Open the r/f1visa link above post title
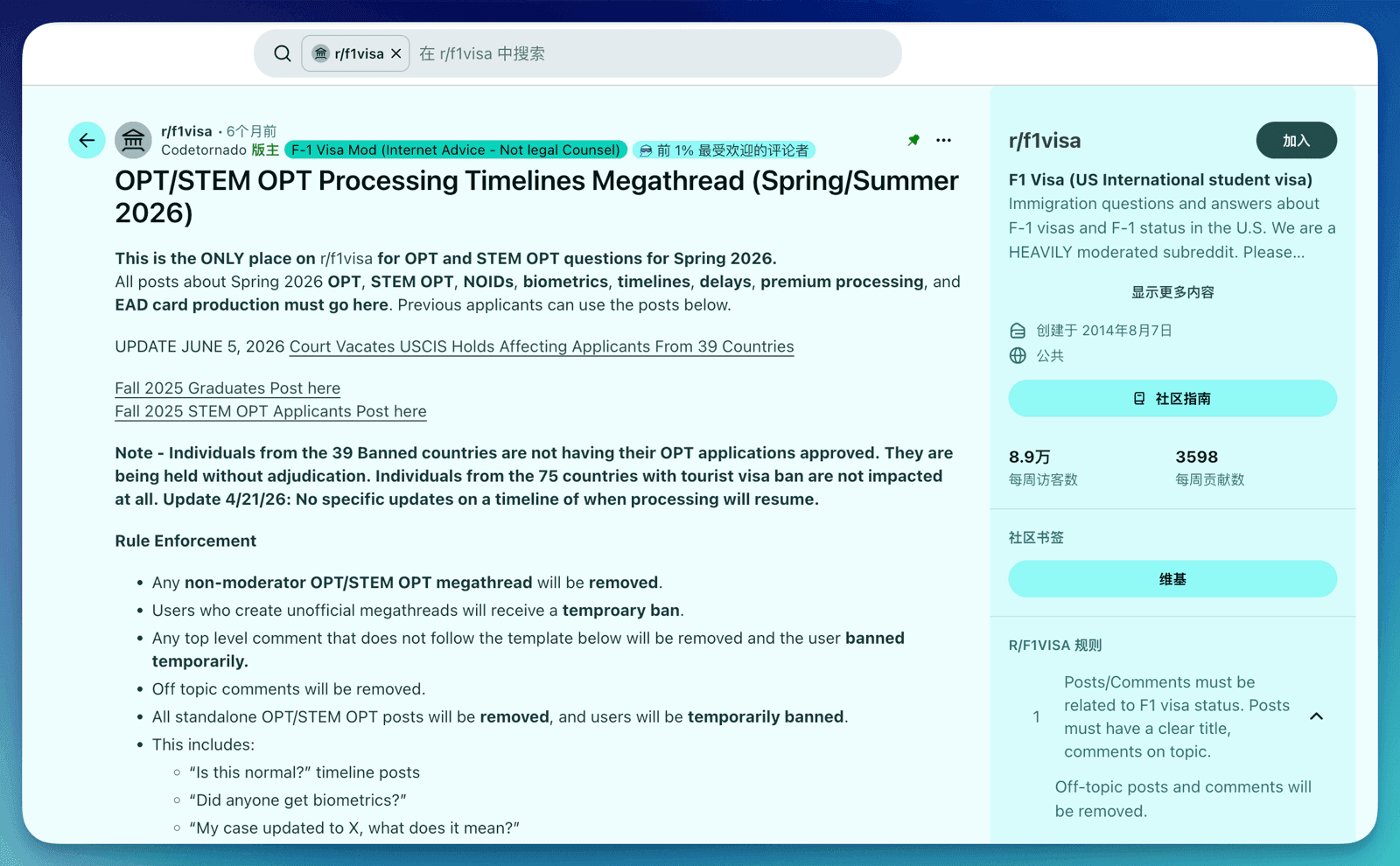This screenshot has width=1400, height=866. [x=186, y=131]
